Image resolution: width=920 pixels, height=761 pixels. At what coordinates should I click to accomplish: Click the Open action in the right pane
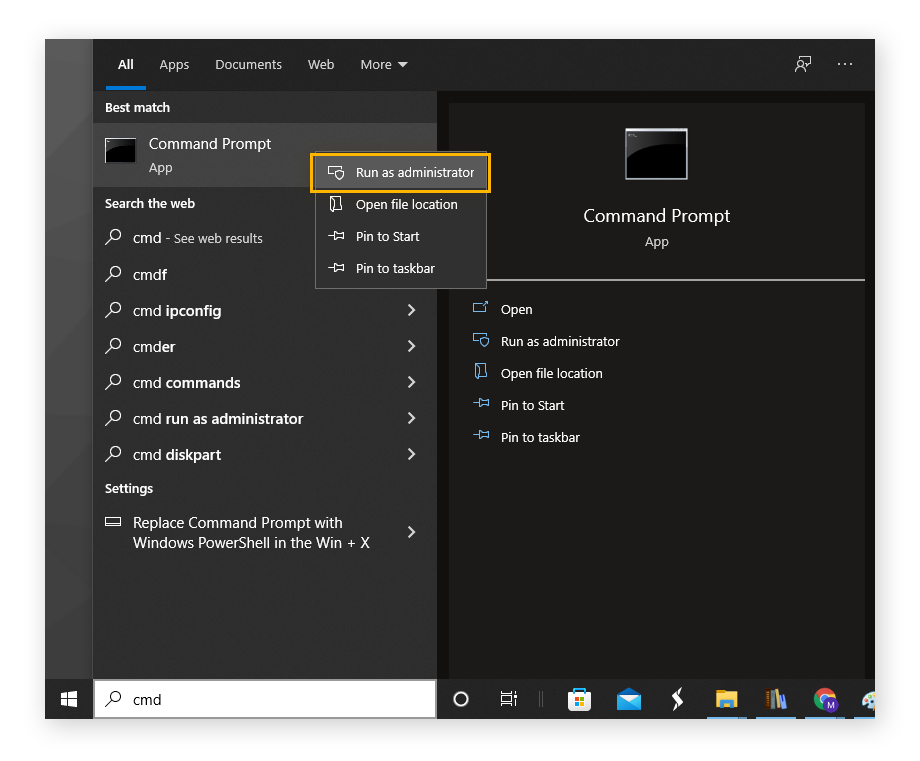point(517,309)
